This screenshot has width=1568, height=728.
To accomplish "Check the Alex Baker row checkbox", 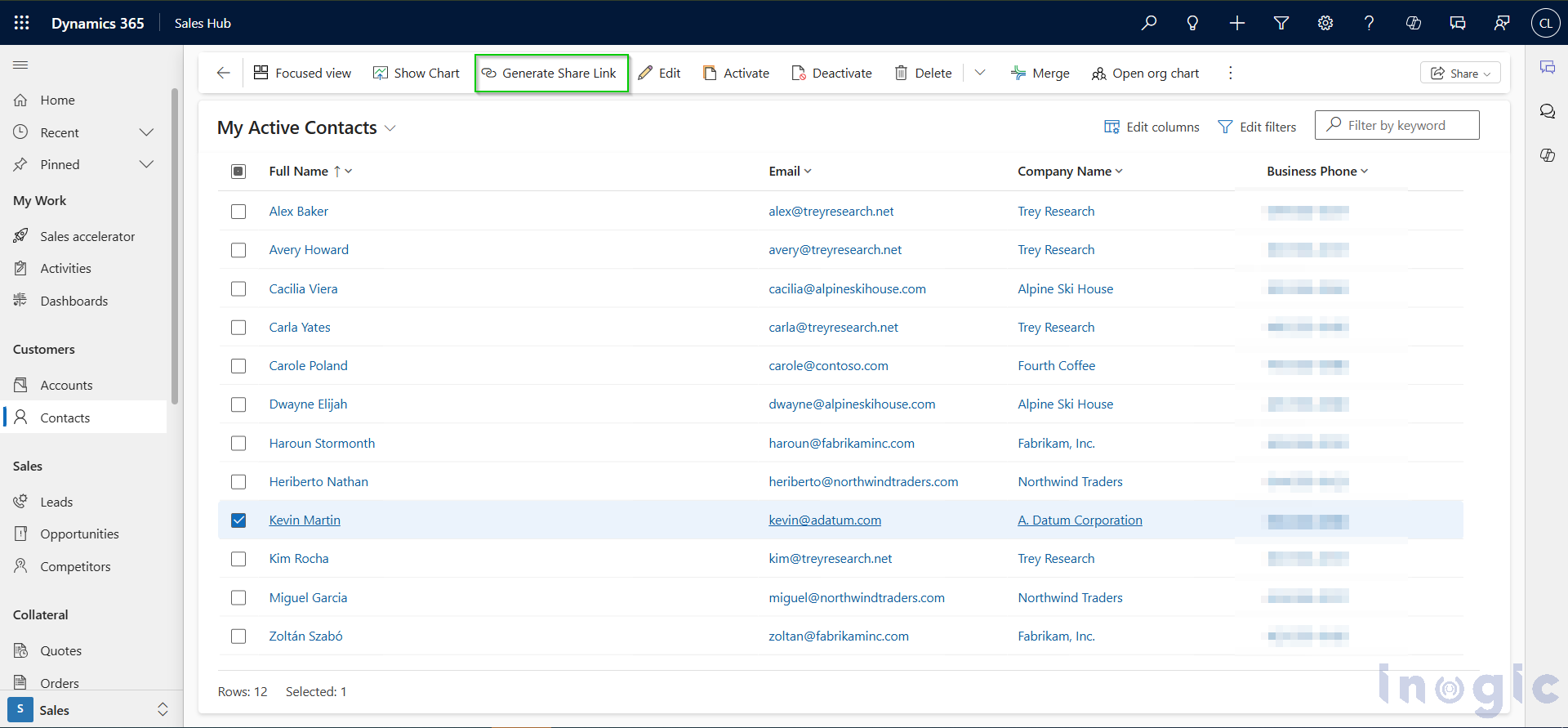I will (238, 212).
